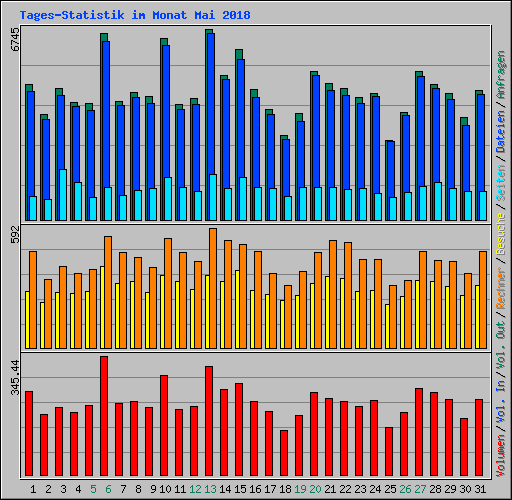Click day label 9 on the x-axis
Viewport: 512px width, 500px height.
(x=153, y=489)
